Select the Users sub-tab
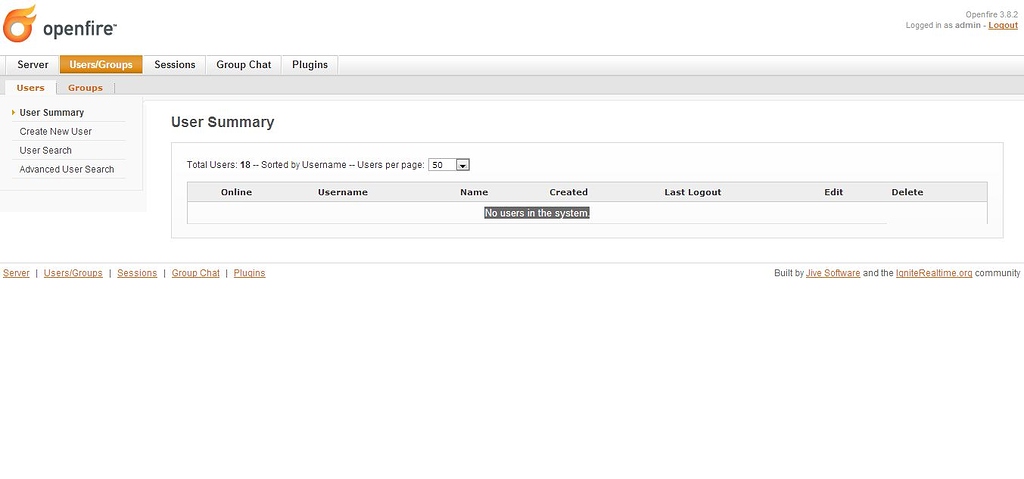The height and width of the screenshot is (479, 1024). 30,88
